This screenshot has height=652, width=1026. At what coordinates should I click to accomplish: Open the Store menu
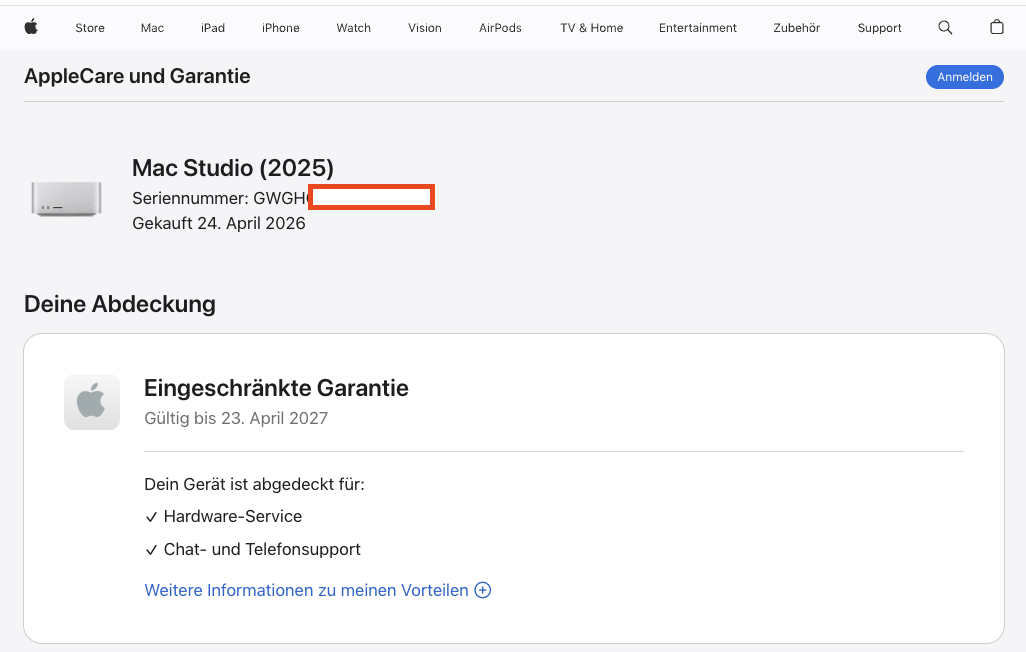90,28
